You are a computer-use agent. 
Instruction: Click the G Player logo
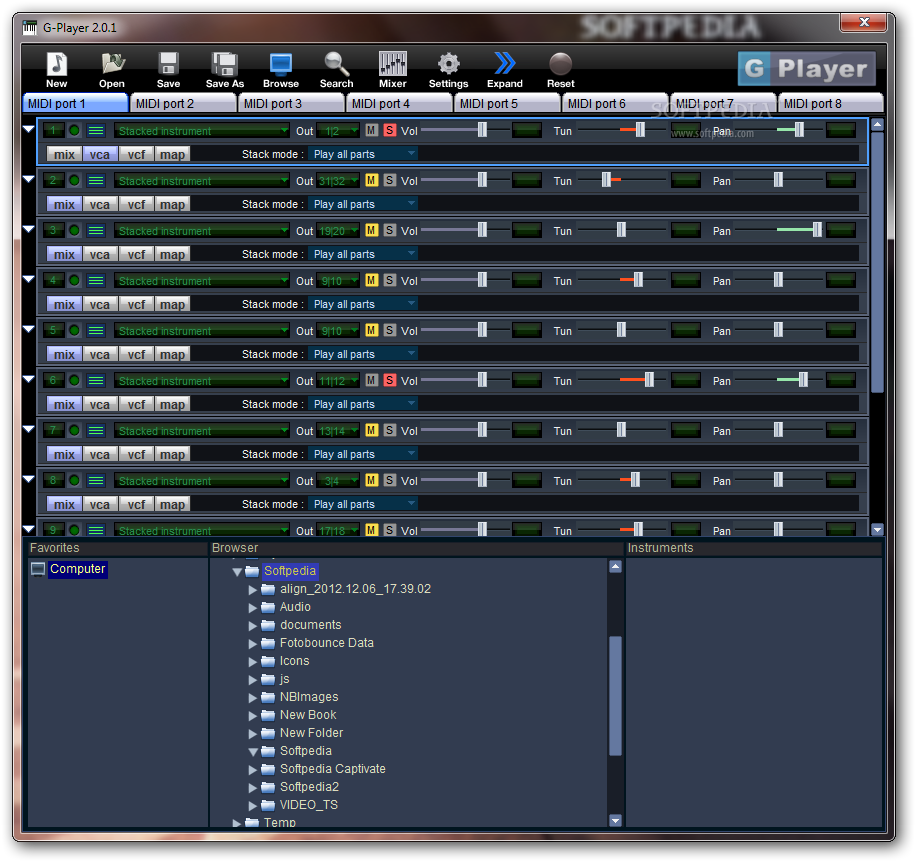pos(806,68)
